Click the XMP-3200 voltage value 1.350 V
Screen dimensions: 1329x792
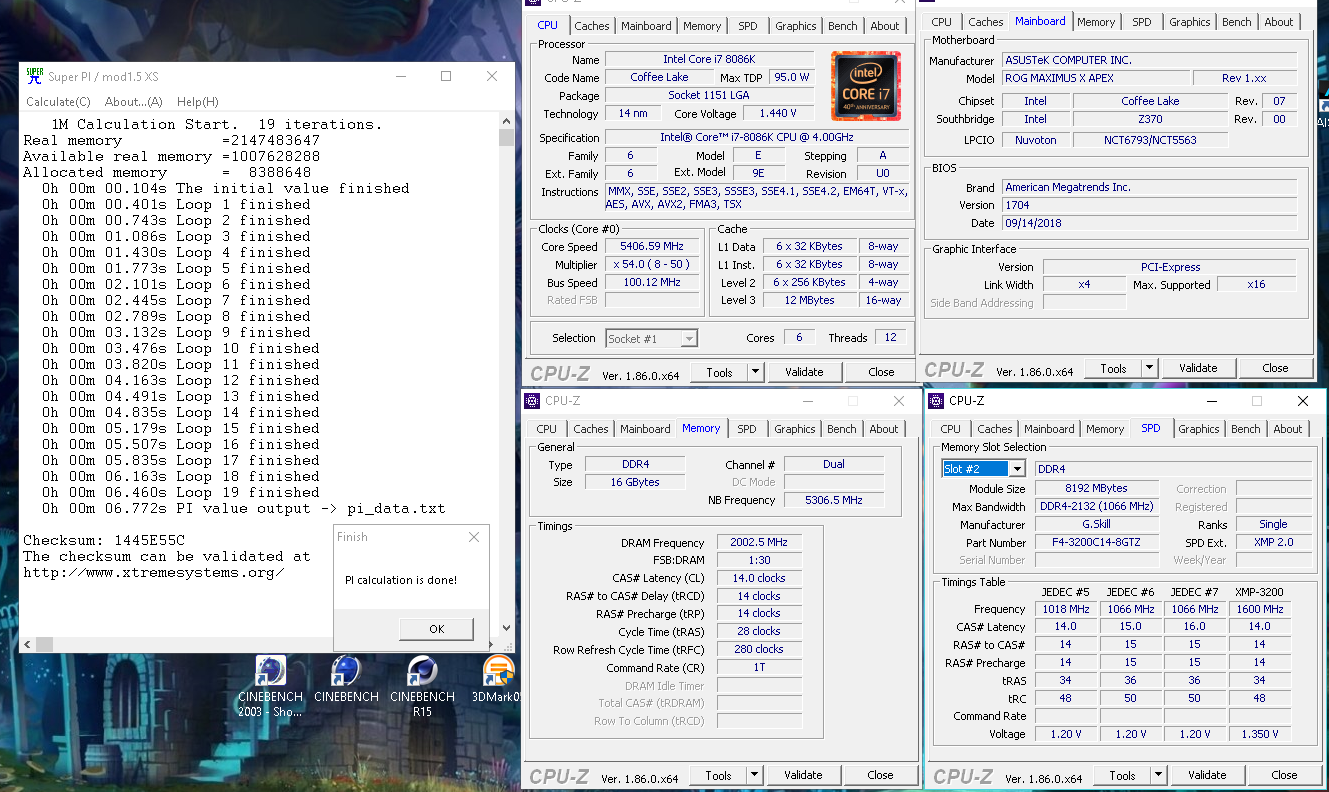point(1259,733)
